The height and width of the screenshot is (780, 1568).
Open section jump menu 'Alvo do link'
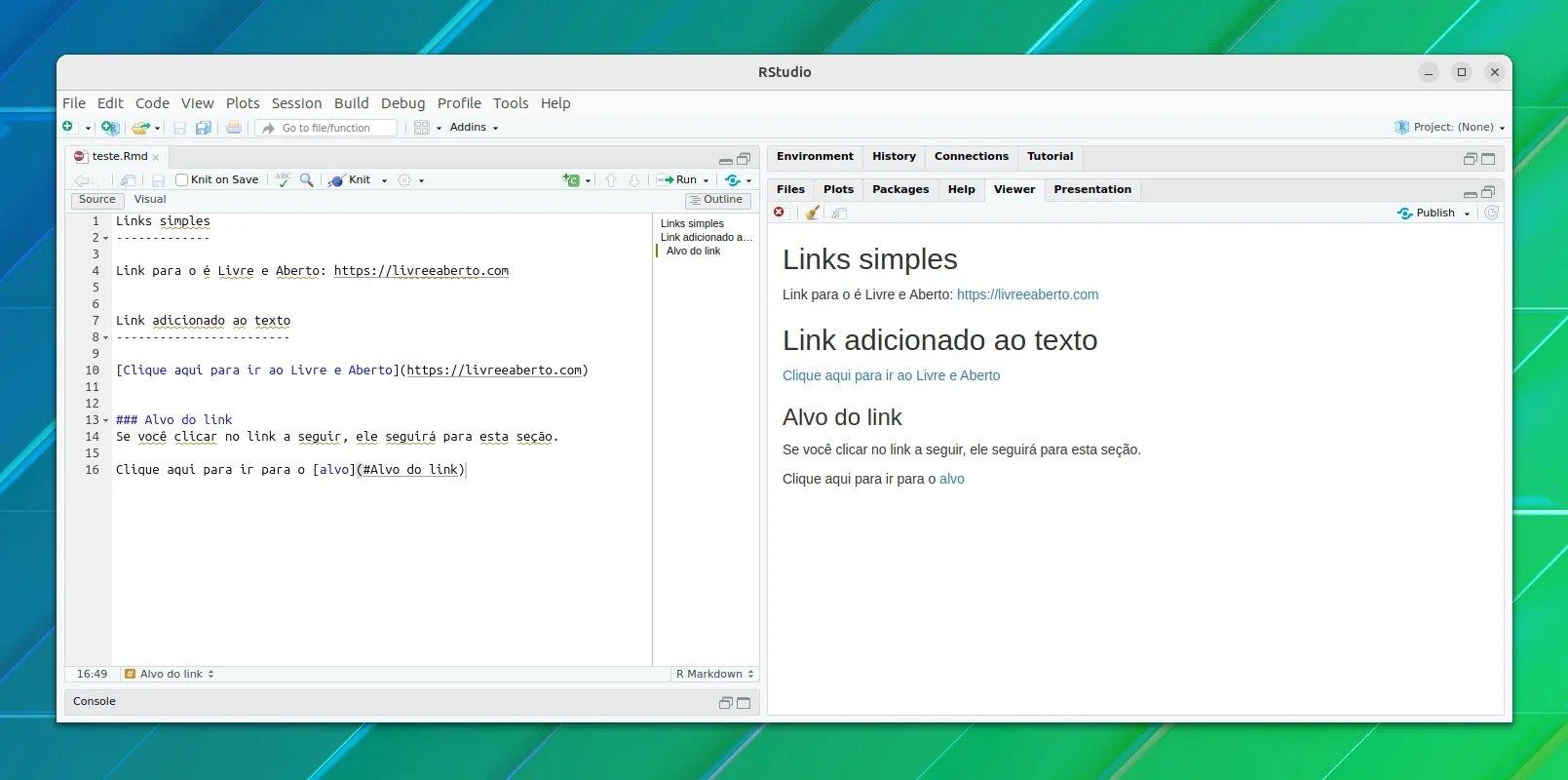[x=170, y=675]
